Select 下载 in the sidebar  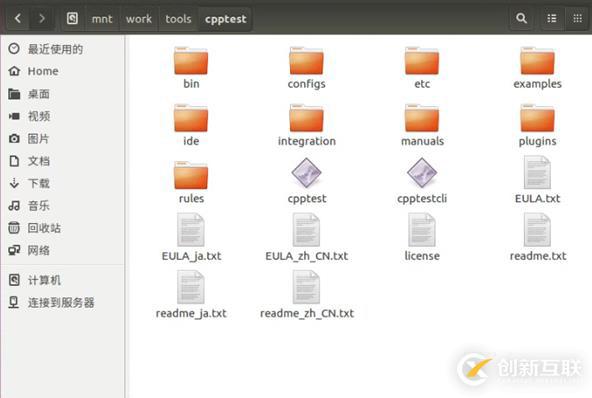point(39,183)
